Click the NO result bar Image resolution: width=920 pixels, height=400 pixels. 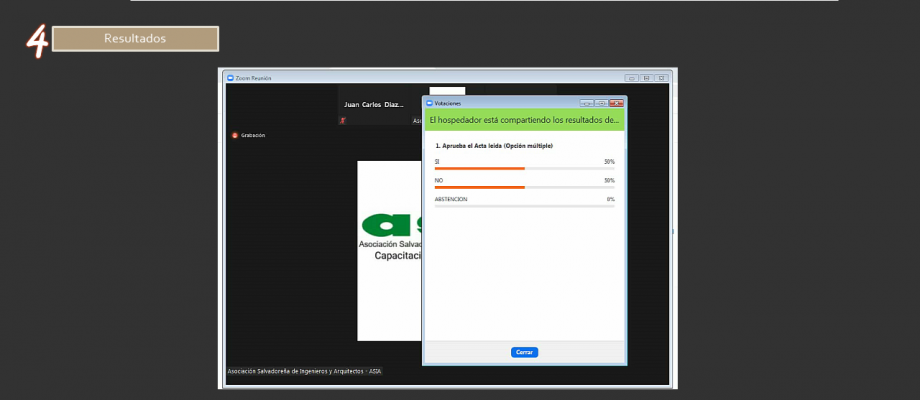pyautogui.click(x=525, y=187)
